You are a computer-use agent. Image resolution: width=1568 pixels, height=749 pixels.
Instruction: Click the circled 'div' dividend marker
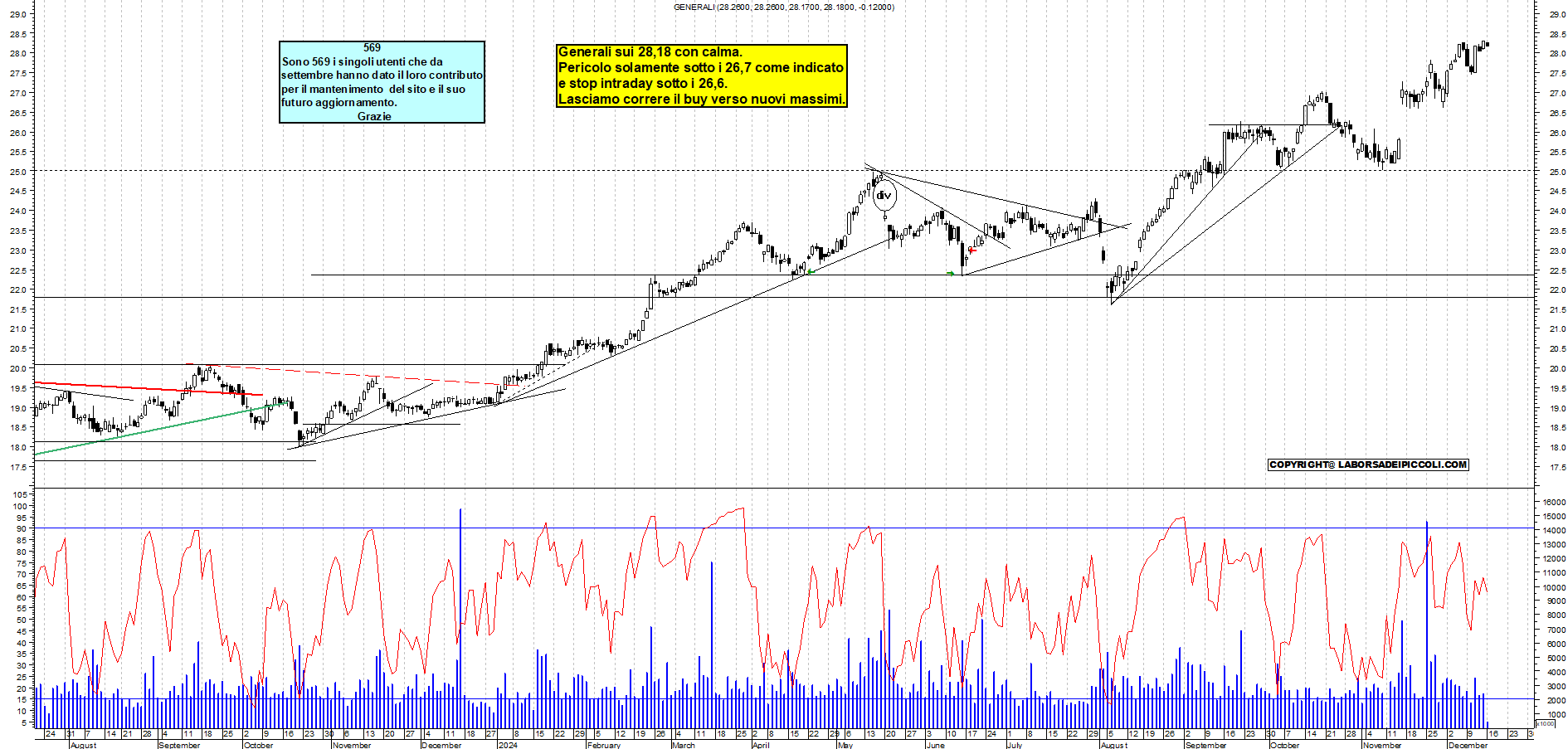pyautogui.click(x=884, y=196)
